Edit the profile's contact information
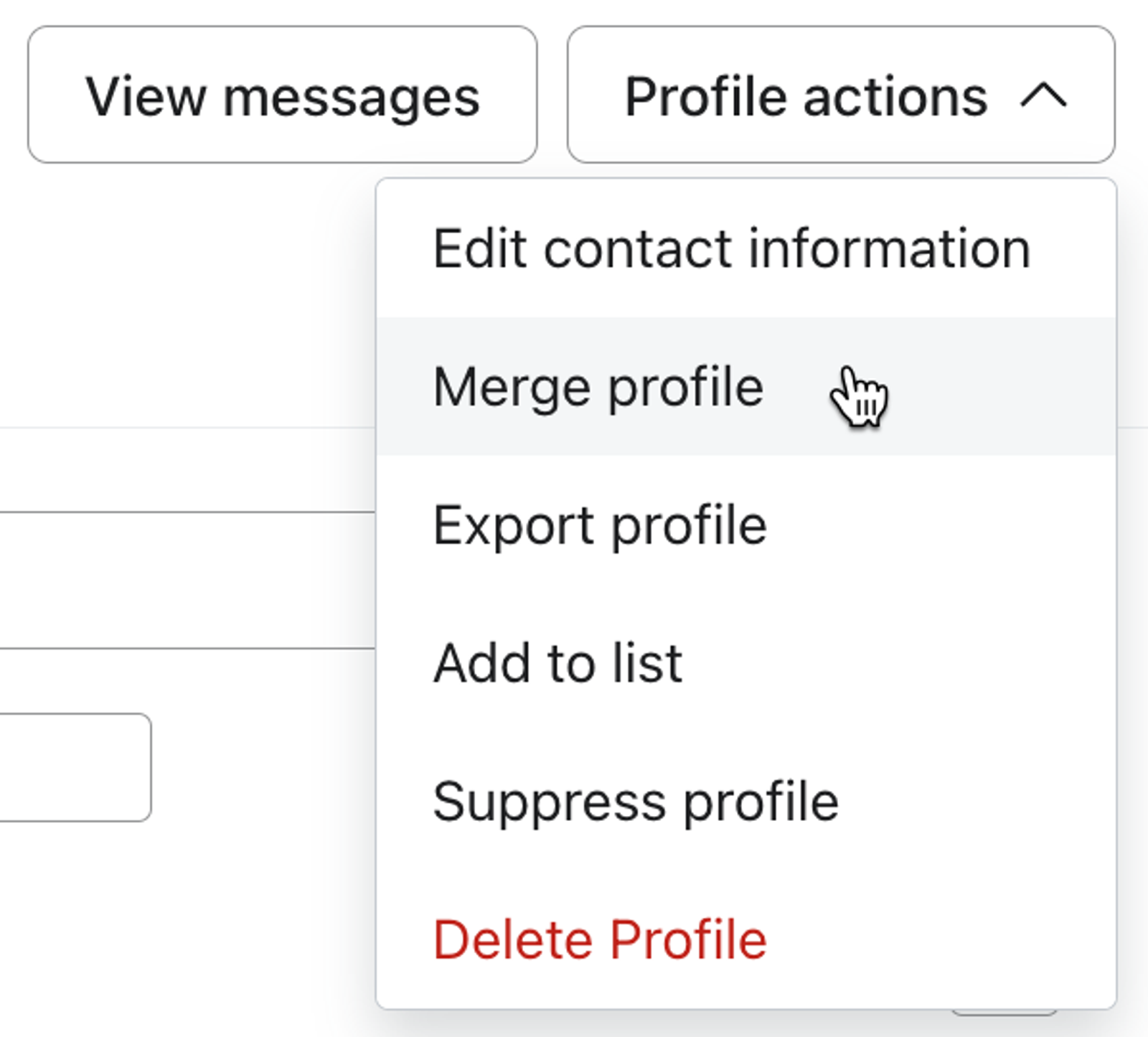This screenshot has height=1037, width=1148. pyautogui.click(x=746, y=248)
